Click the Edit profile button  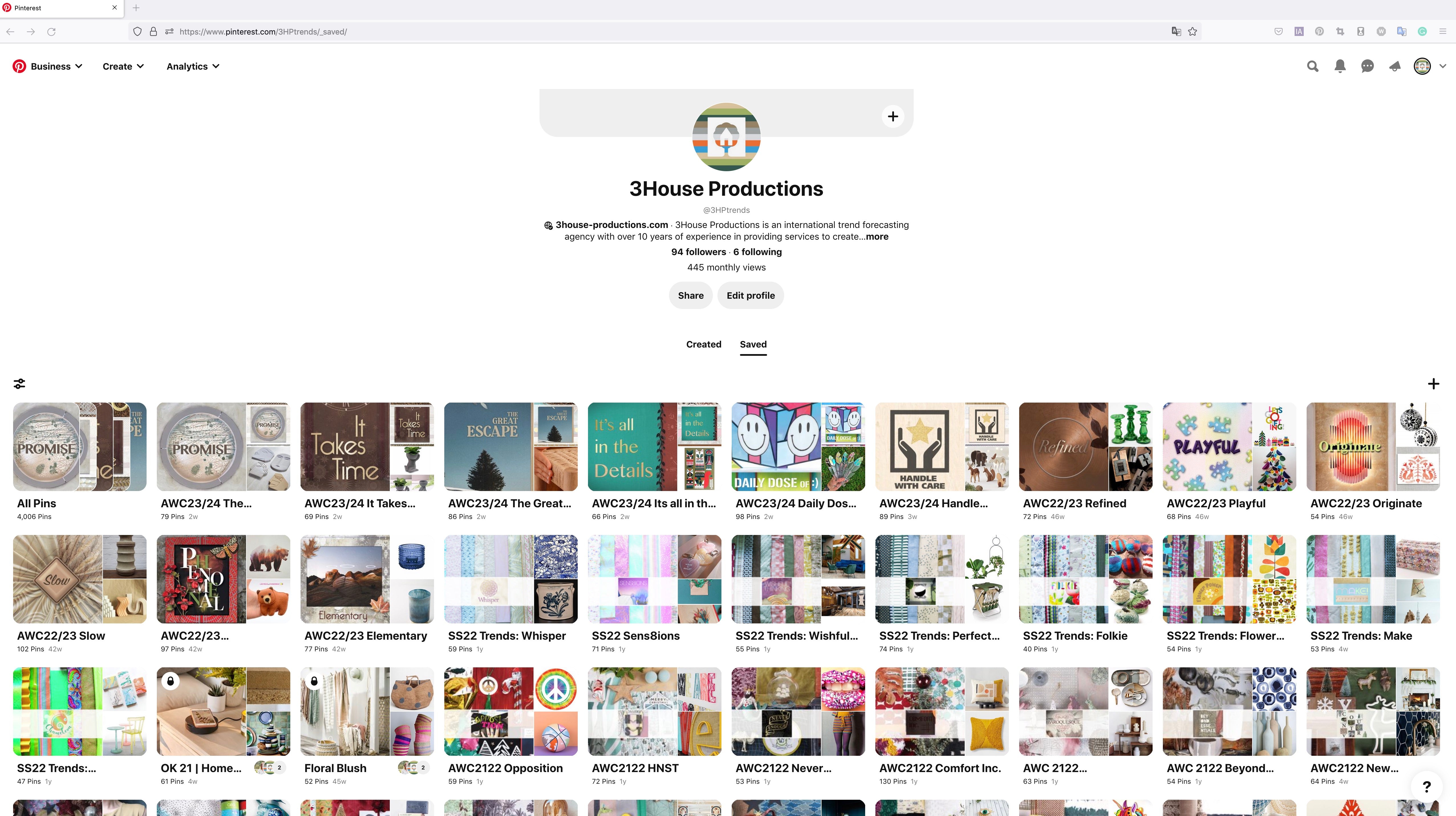pos(751,295)
